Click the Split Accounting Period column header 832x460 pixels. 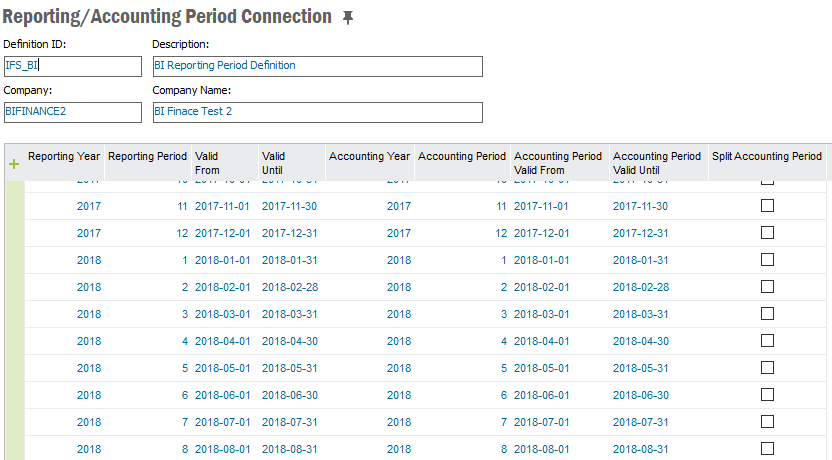(x=766, y=157)
